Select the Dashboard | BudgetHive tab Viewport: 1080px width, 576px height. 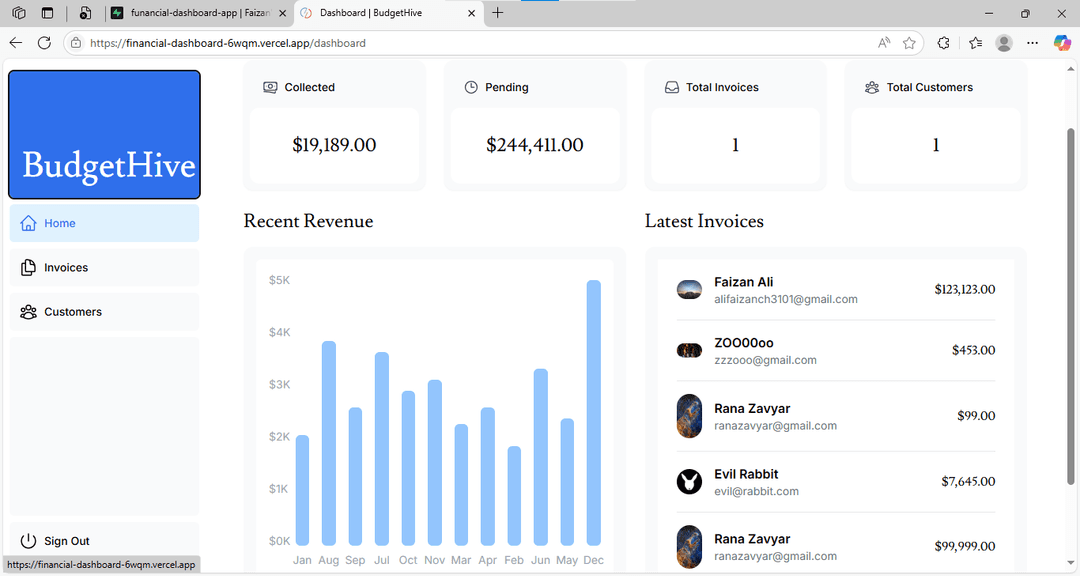pyautogui.click(x=389, y=13)
